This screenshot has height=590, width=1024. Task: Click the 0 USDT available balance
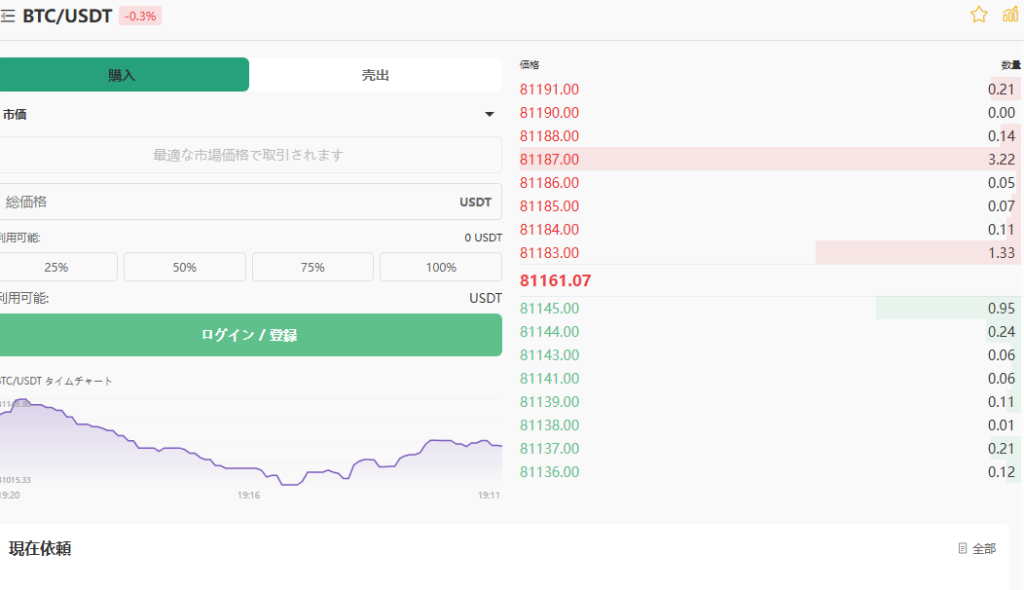(483, 238)
